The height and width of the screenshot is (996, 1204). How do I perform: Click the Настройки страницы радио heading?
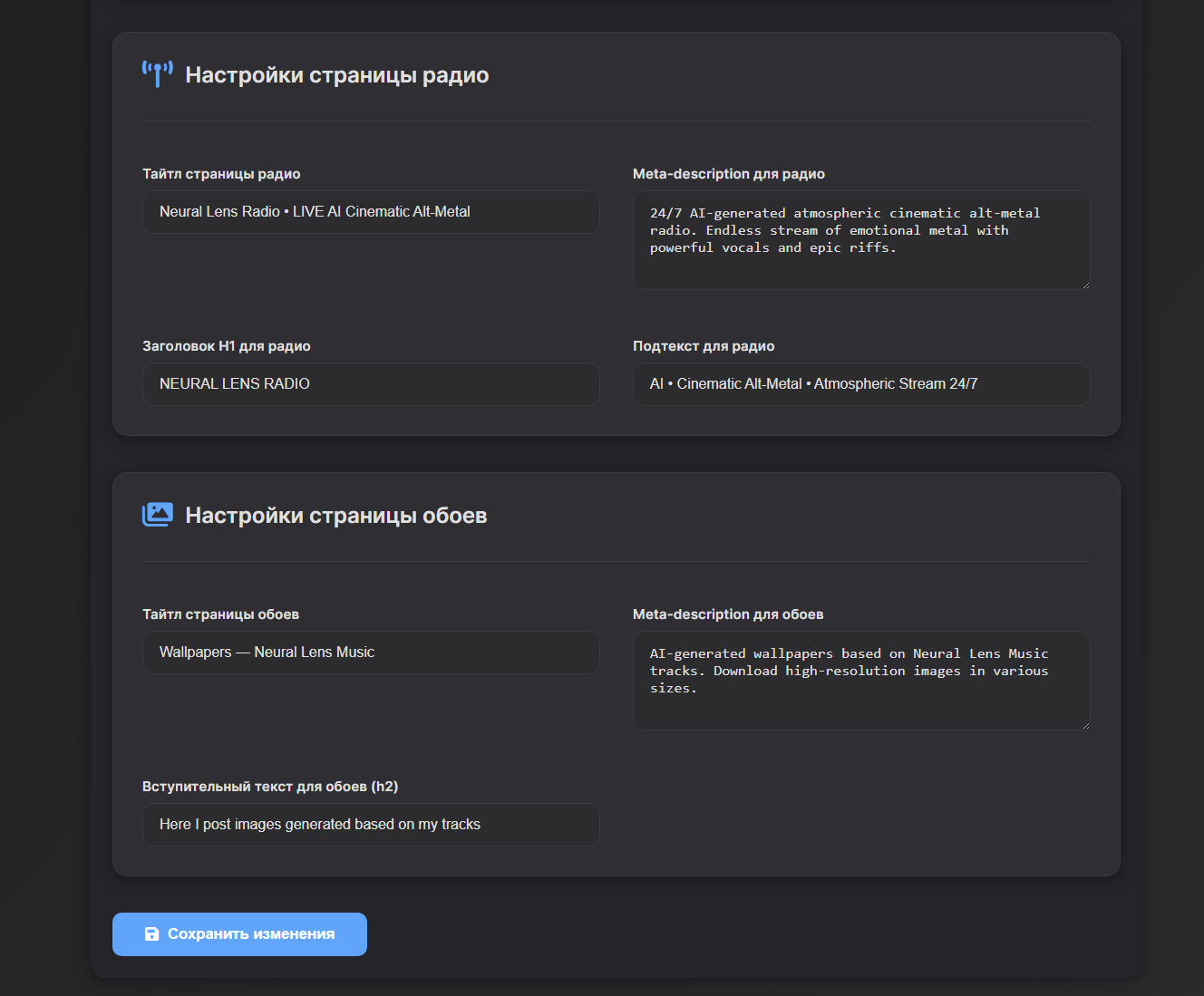tap(336, 75)
